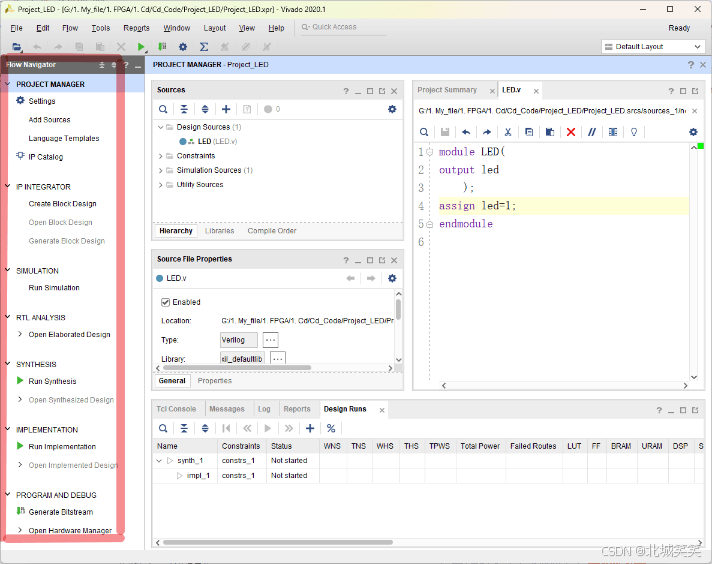
Task: Click plus icon to create runs
Action: click(x=310, y=428)
